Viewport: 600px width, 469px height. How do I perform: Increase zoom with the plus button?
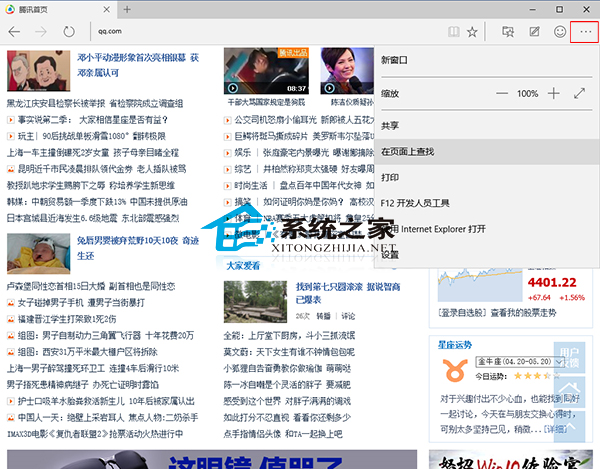pos(553,93)
